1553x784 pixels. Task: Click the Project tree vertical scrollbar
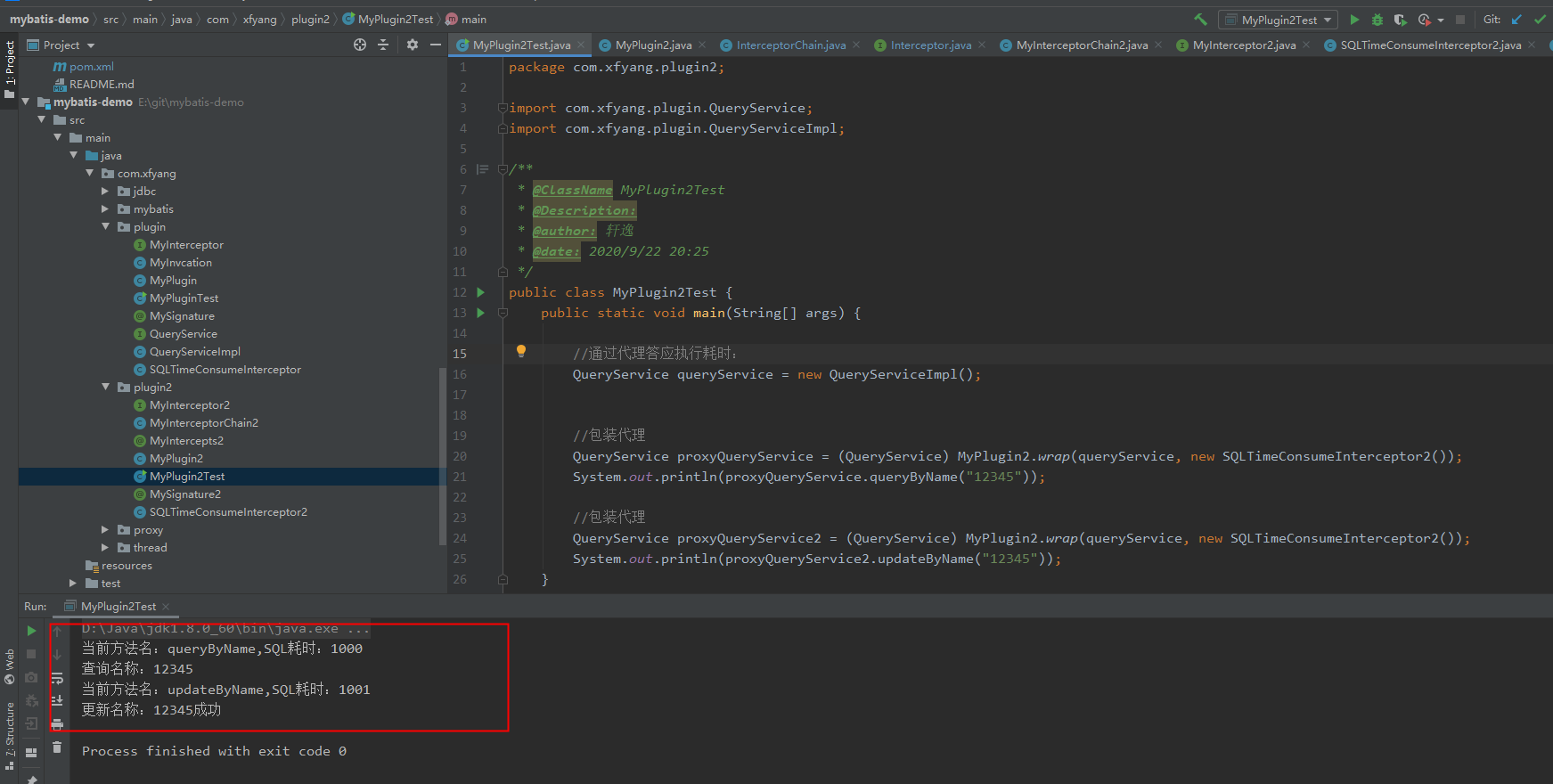point(443,454)
